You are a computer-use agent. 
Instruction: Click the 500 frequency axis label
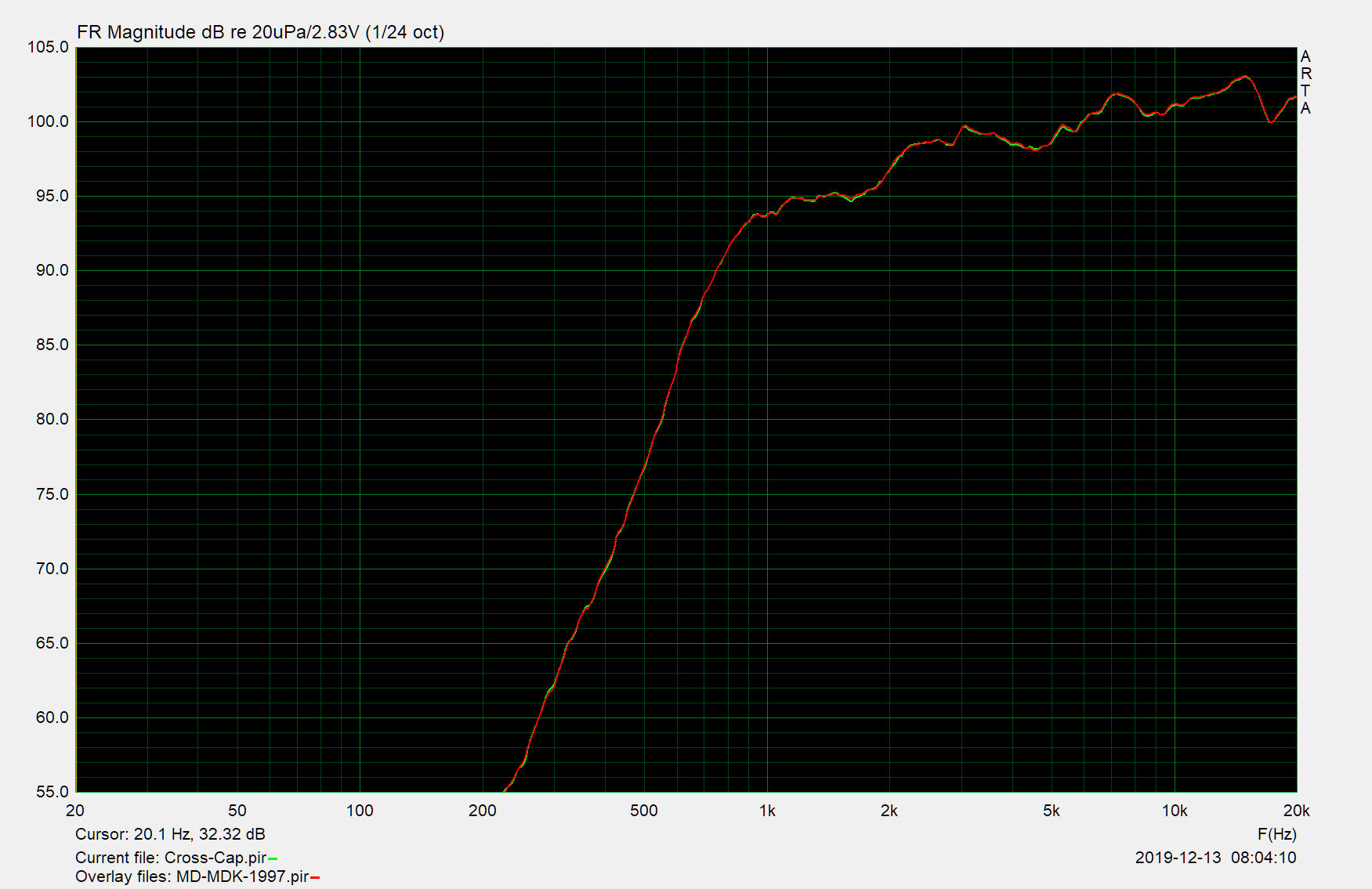[x=644, y=811]
